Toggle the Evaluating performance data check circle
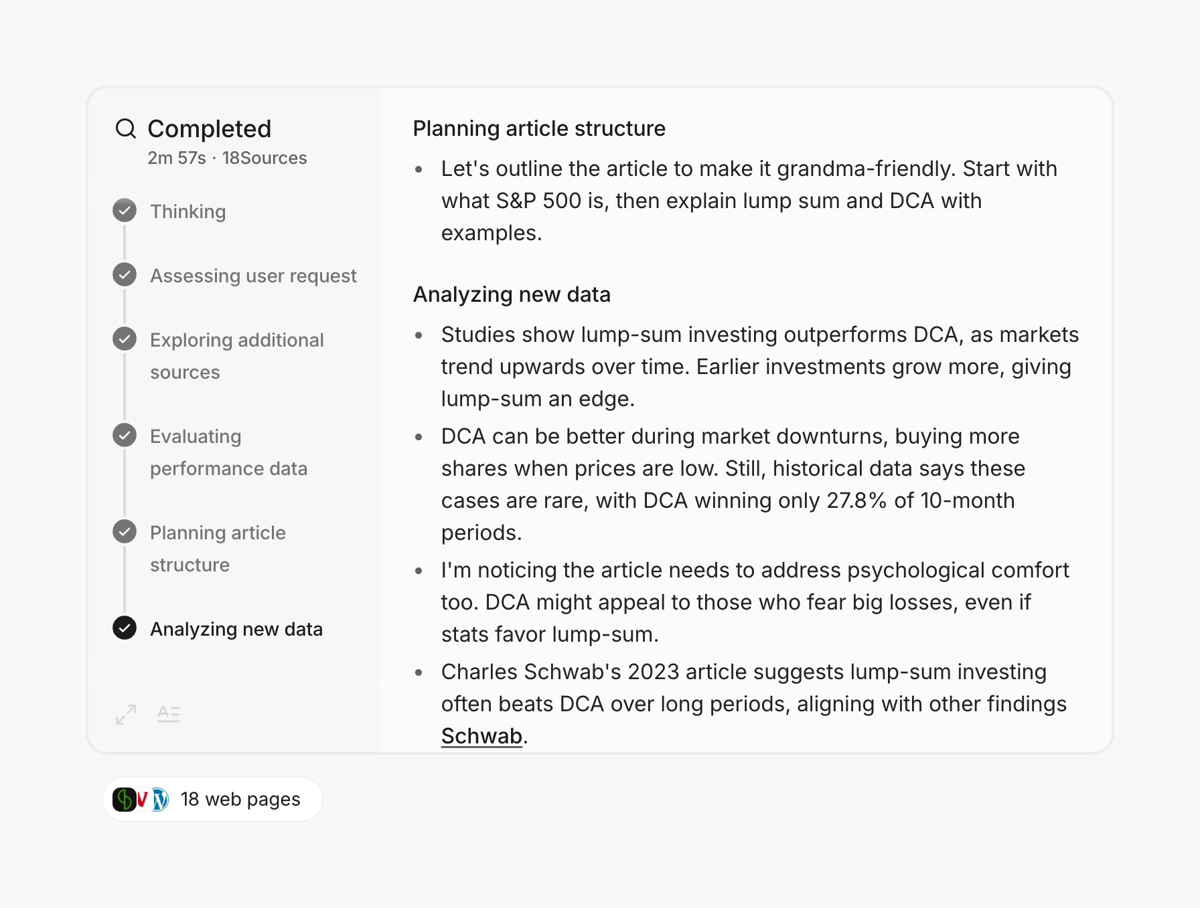 coord(124,435)
